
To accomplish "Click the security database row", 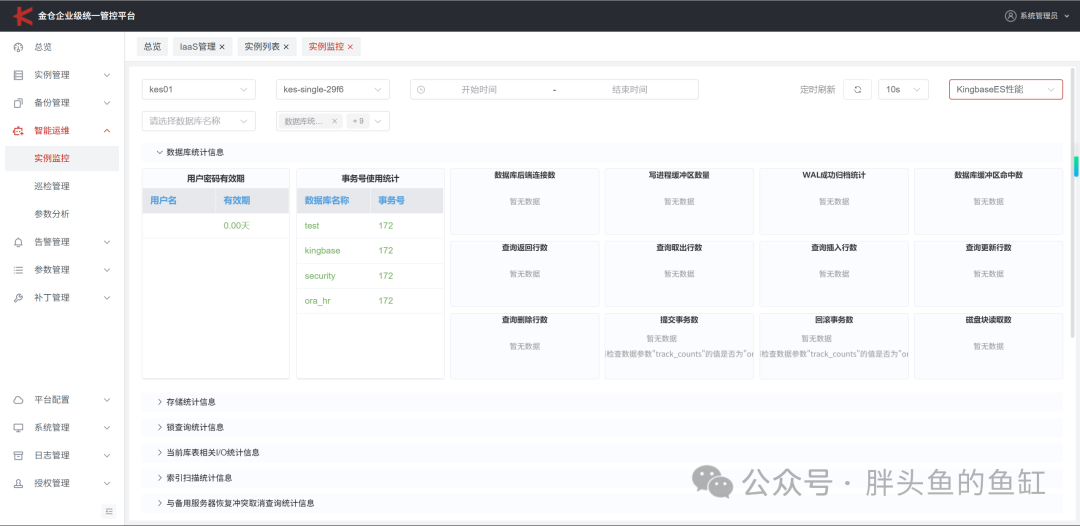I will click(370, 275).
